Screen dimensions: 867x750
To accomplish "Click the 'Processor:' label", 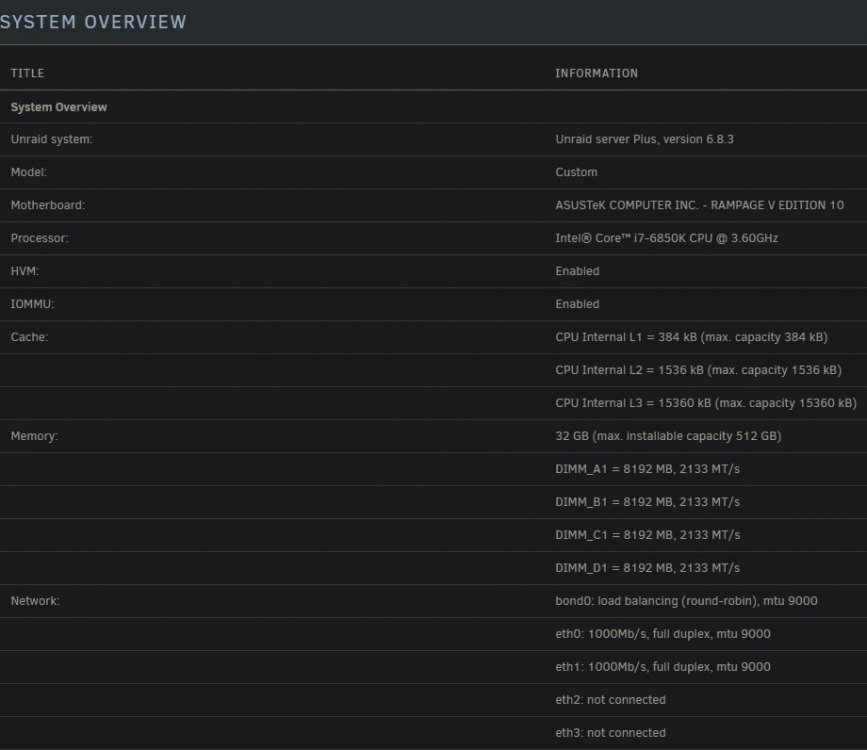I will click(39, 238).
